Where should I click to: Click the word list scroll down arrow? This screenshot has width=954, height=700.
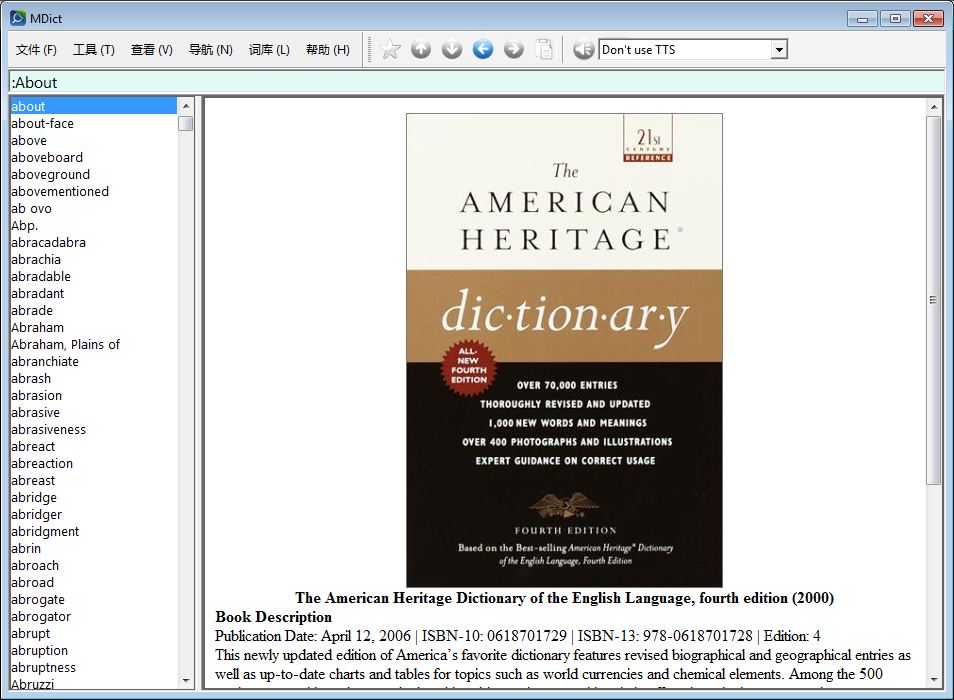click(186, 680)
